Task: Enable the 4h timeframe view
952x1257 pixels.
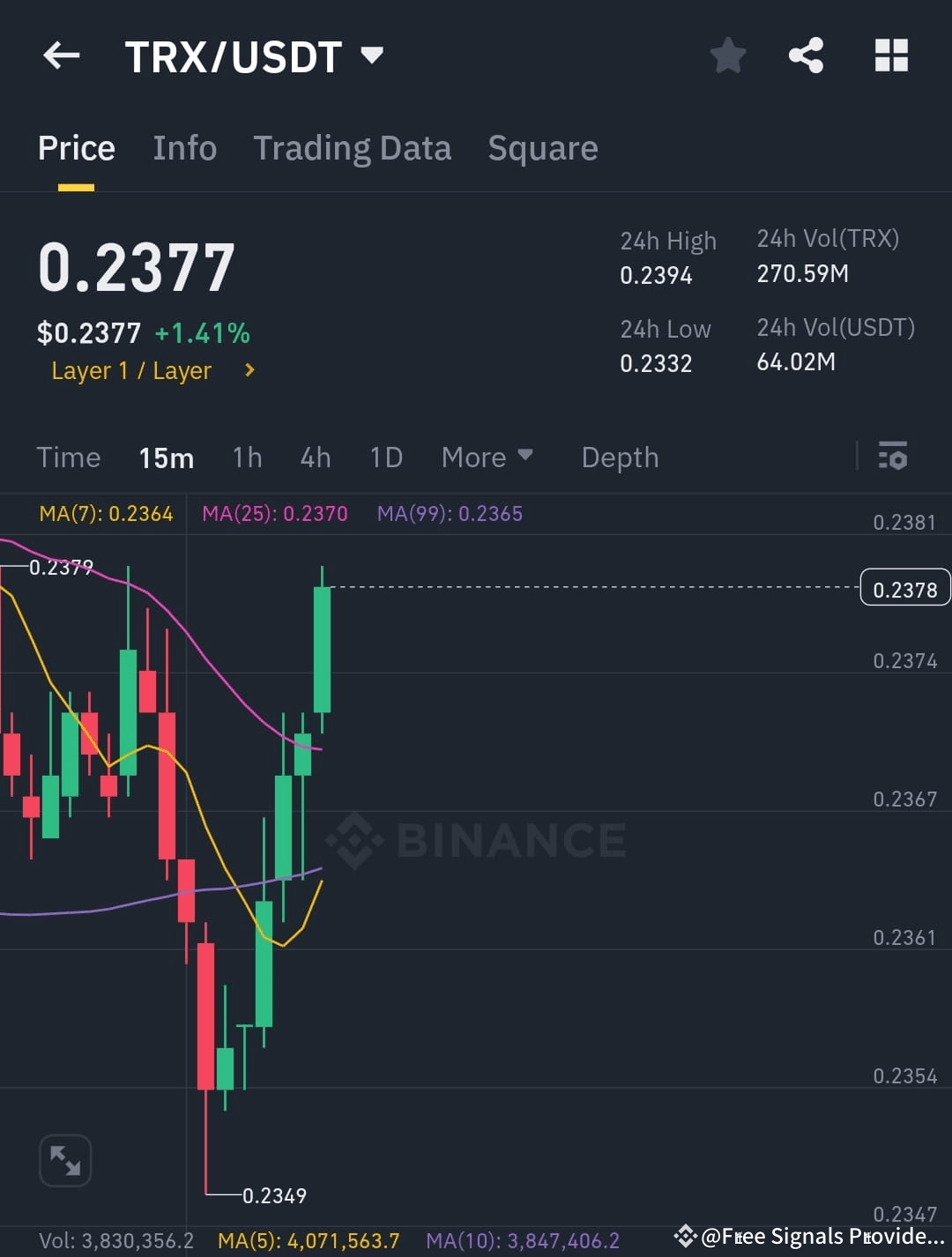Action: pos(315,457)
